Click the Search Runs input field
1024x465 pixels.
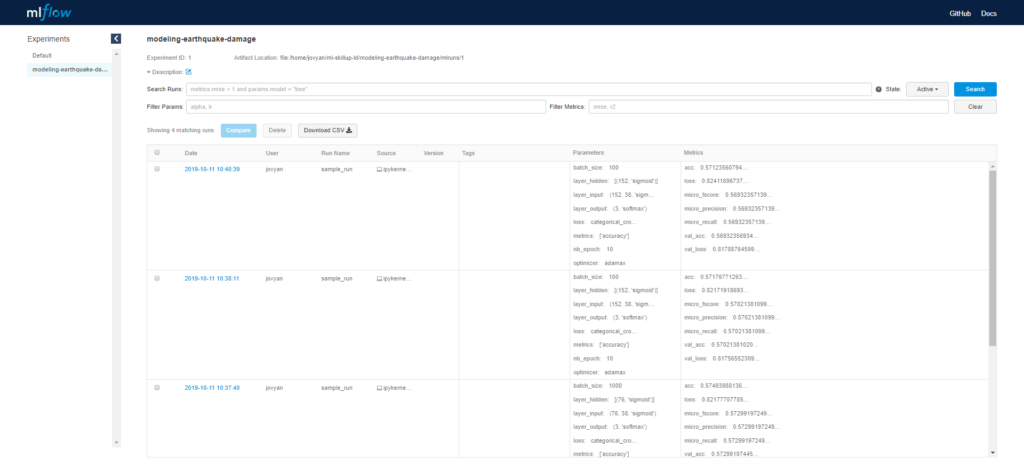[528, 89]
